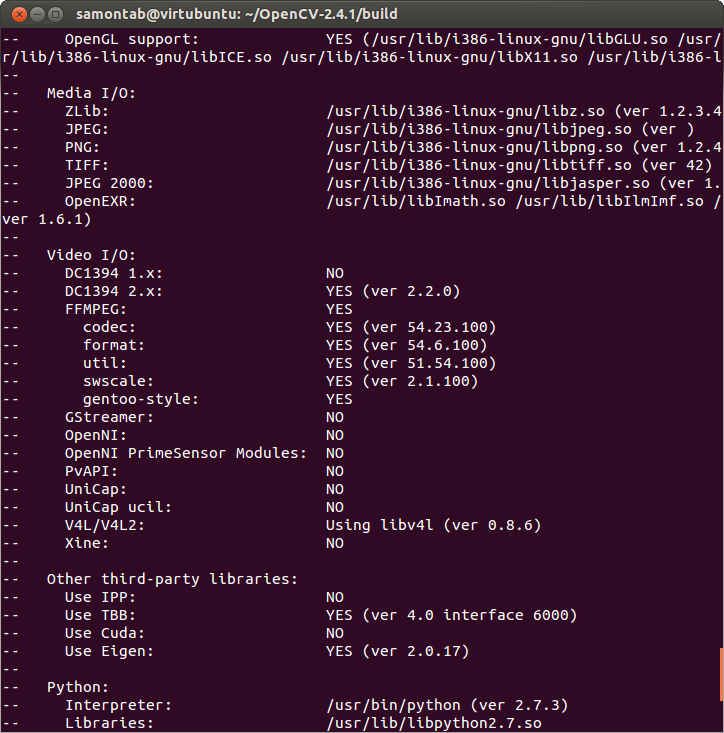Click the 'format:' label
Viewport: 724px width, 733px height.
114,345
